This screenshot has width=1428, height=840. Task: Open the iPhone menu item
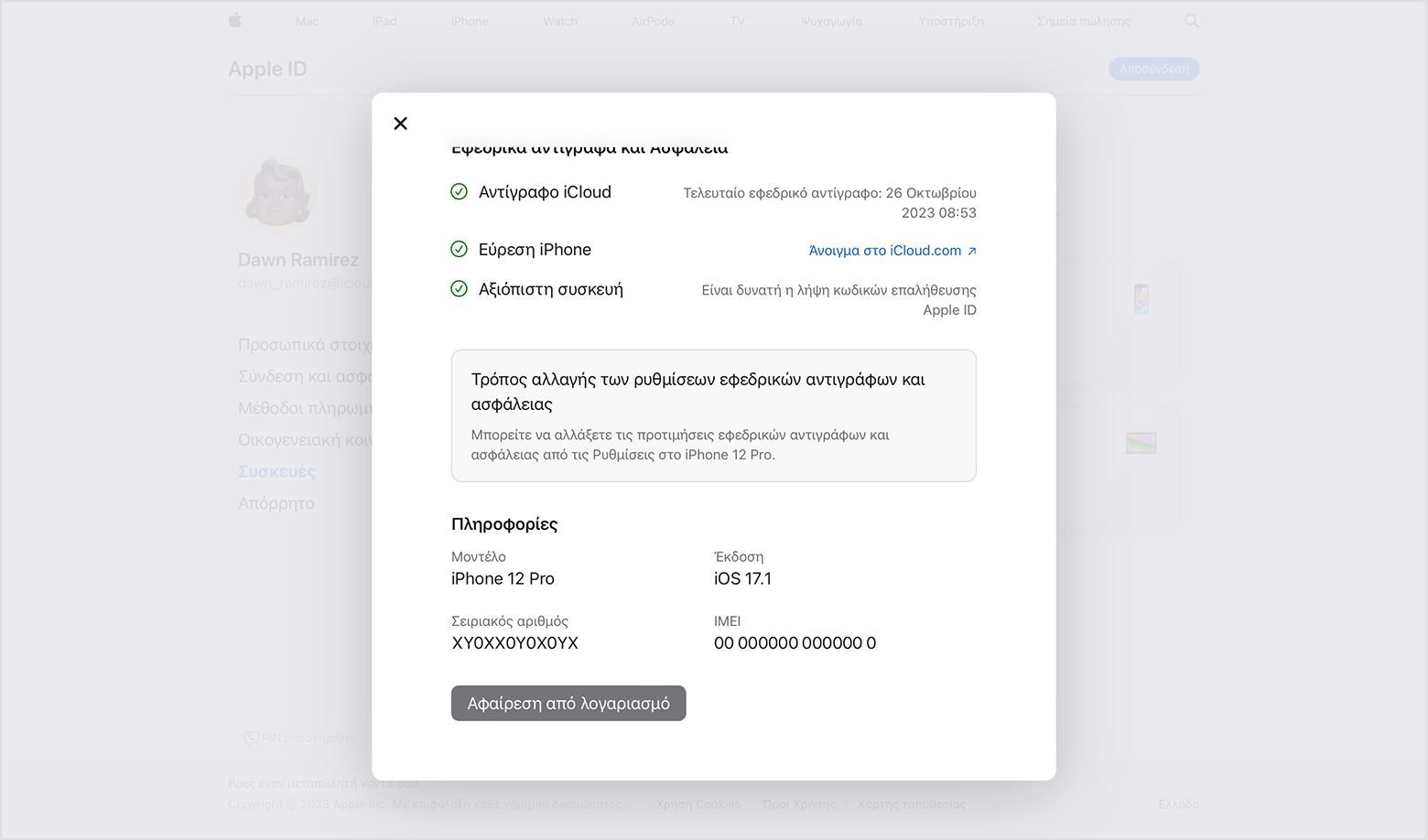470,21
